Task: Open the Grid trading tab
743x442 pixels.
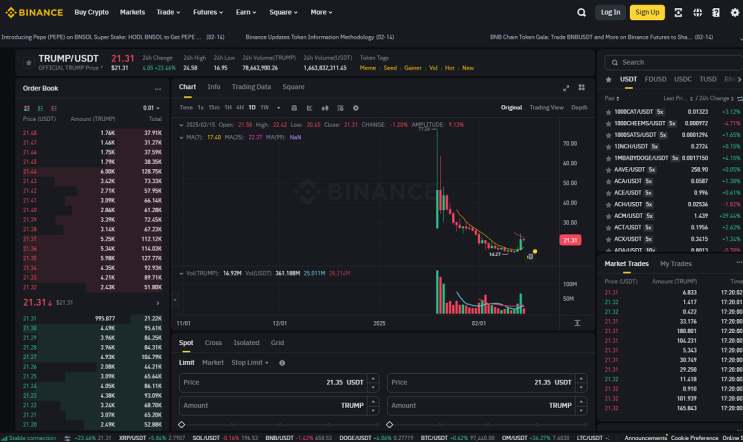Action: coord(277,343)
